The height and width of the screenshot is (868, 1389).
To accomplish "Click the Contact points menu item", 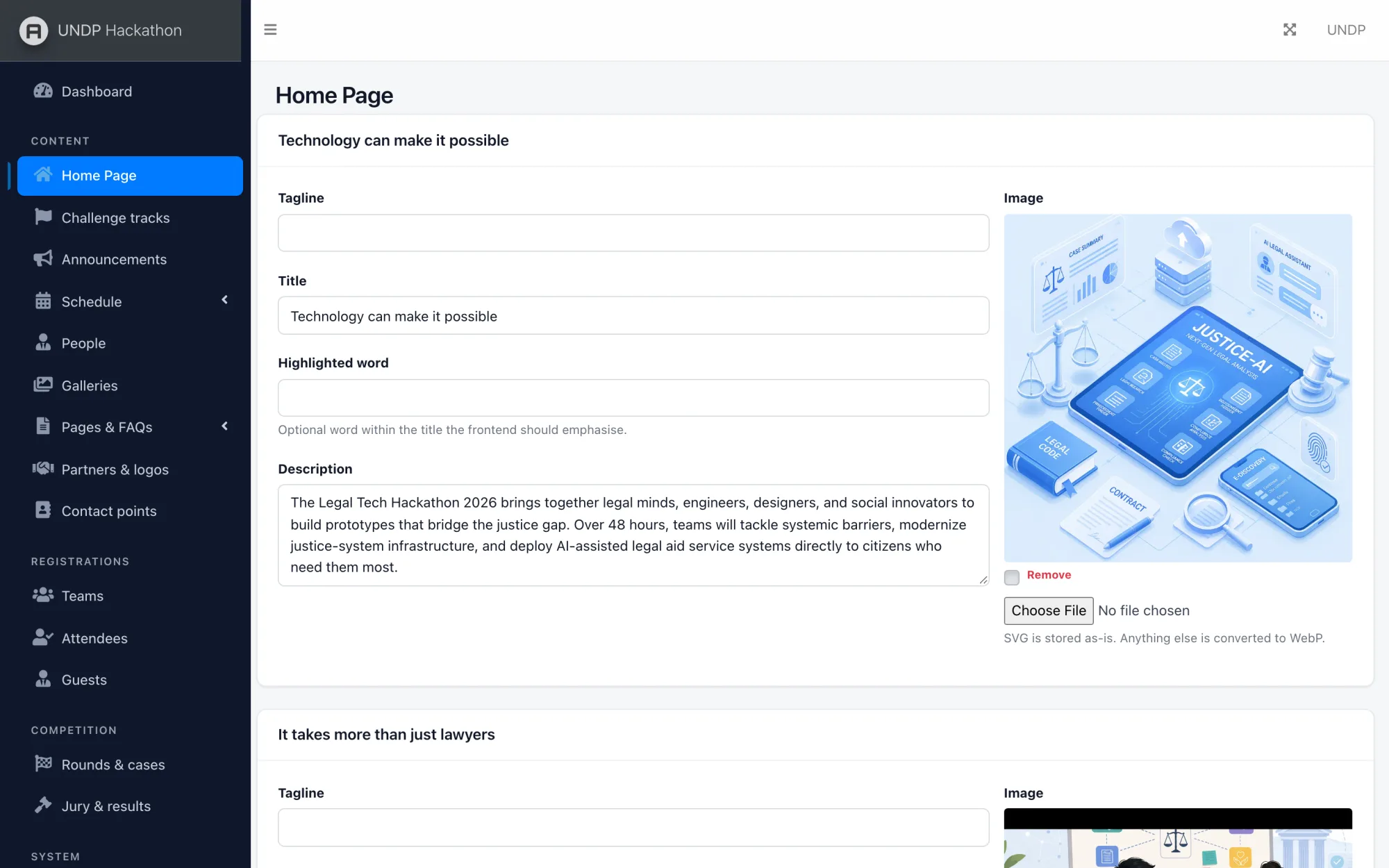I will coord(130,511).
